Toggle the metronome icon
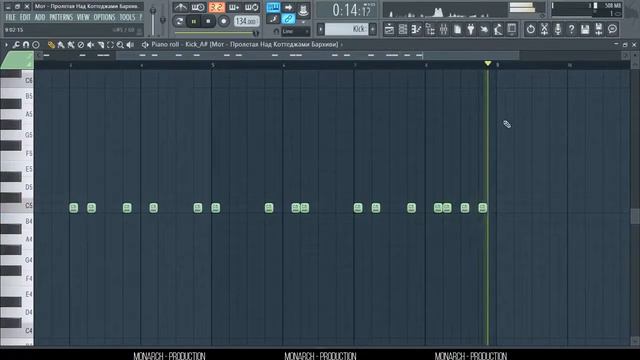 tap(180, 7)
